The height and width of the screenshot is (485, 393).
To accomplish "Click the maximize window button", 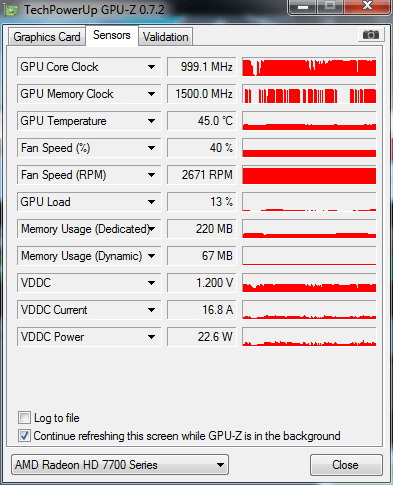I will [x=330, y=6].
